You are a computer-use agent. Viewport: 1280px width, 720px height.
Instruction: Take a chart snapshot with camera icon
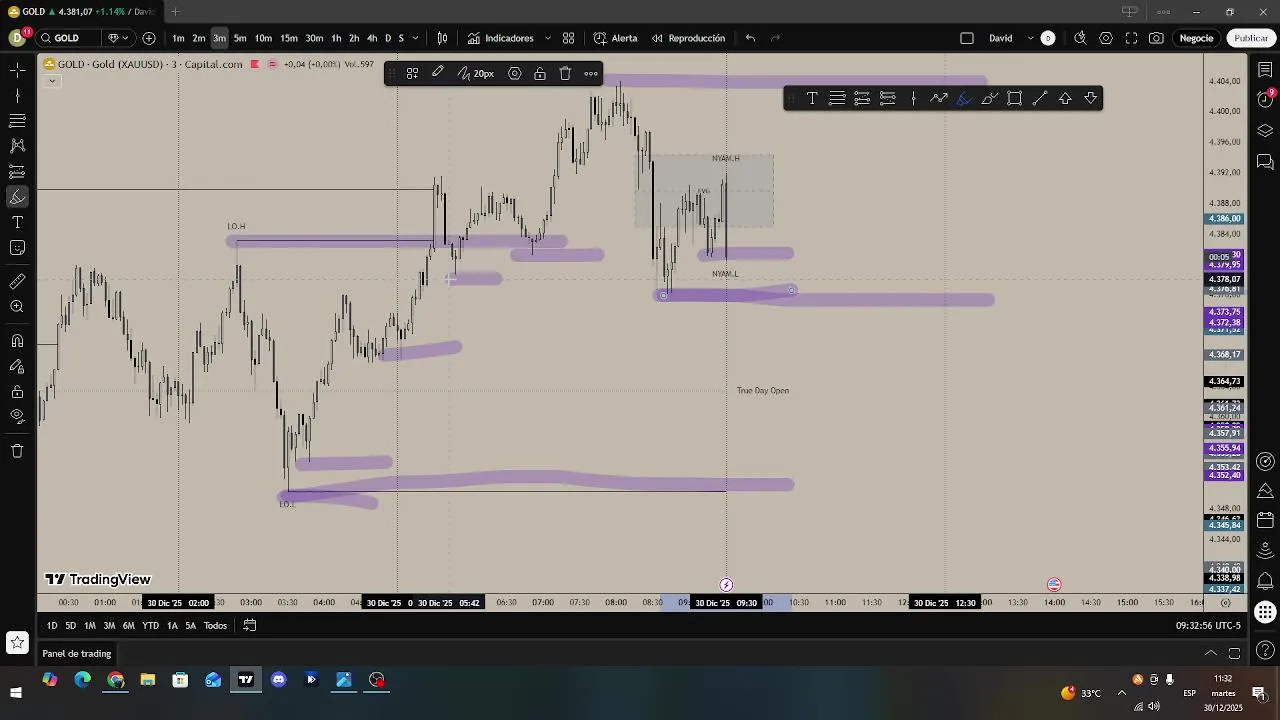tap(1156, 38)
